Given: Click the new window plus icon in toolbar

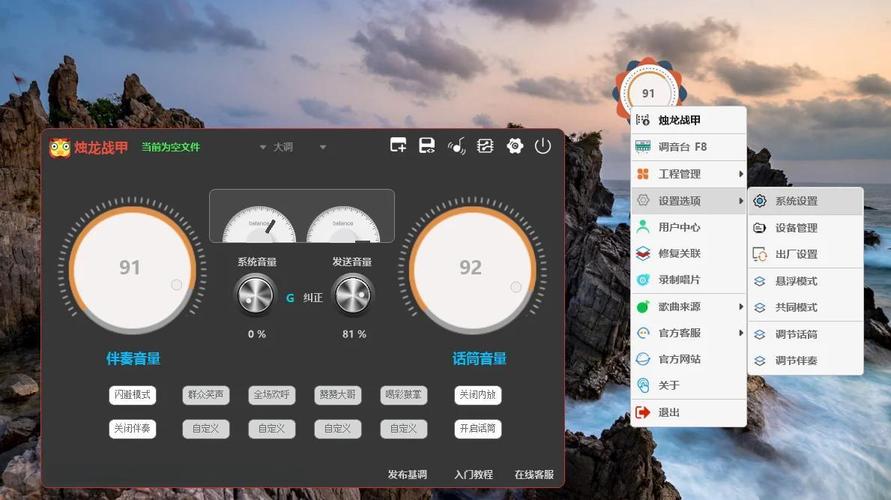Looking at the screenshot, I should pyautogui.click(x=398, y=145).
